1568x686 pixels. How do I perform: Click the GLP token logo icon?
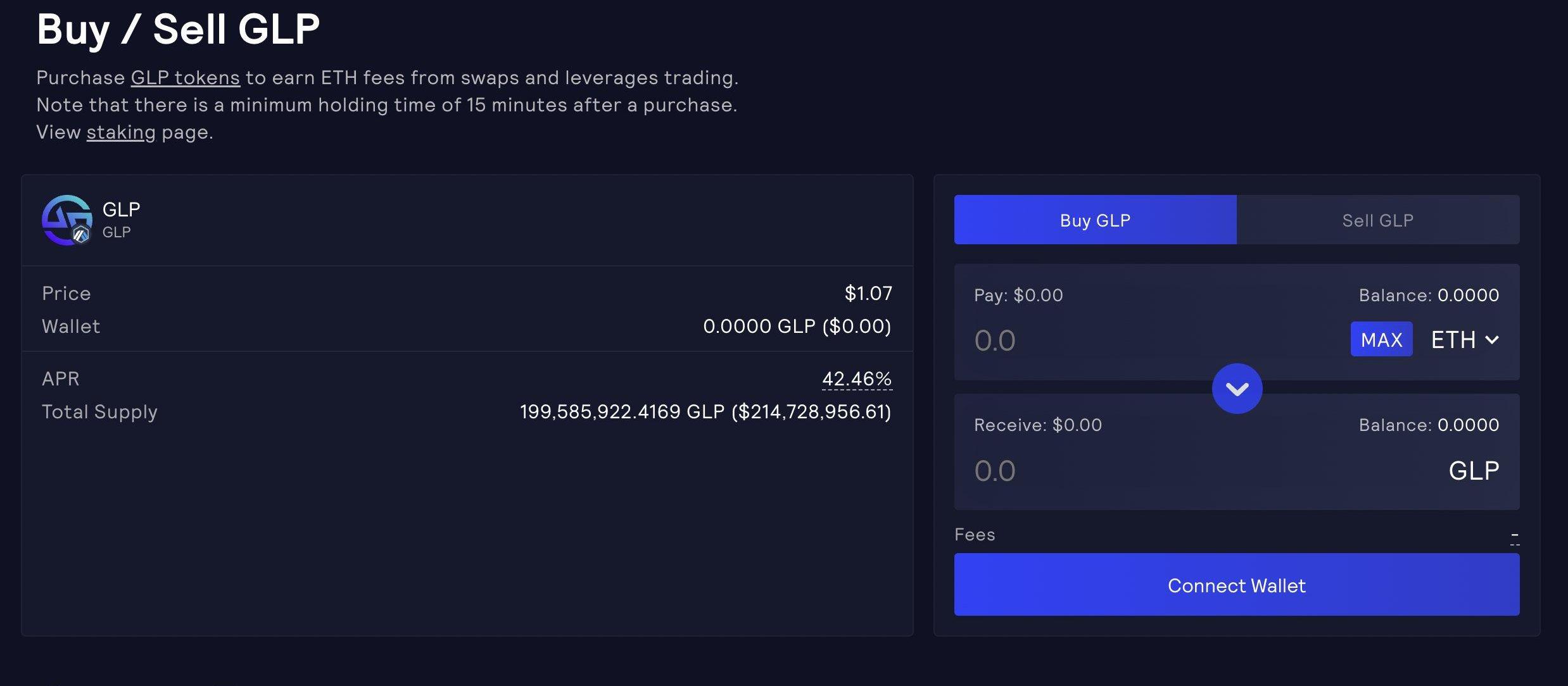(x=66, y=219)
